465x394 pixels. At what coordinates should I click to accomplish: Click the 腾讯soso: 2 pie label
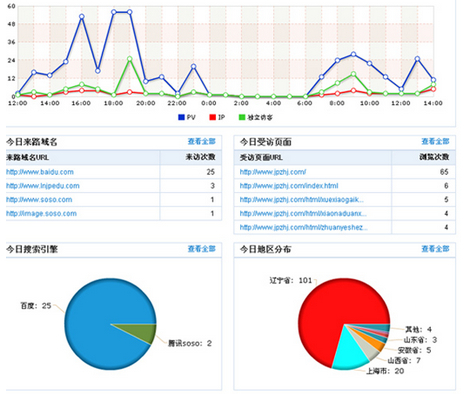[190, 343]
